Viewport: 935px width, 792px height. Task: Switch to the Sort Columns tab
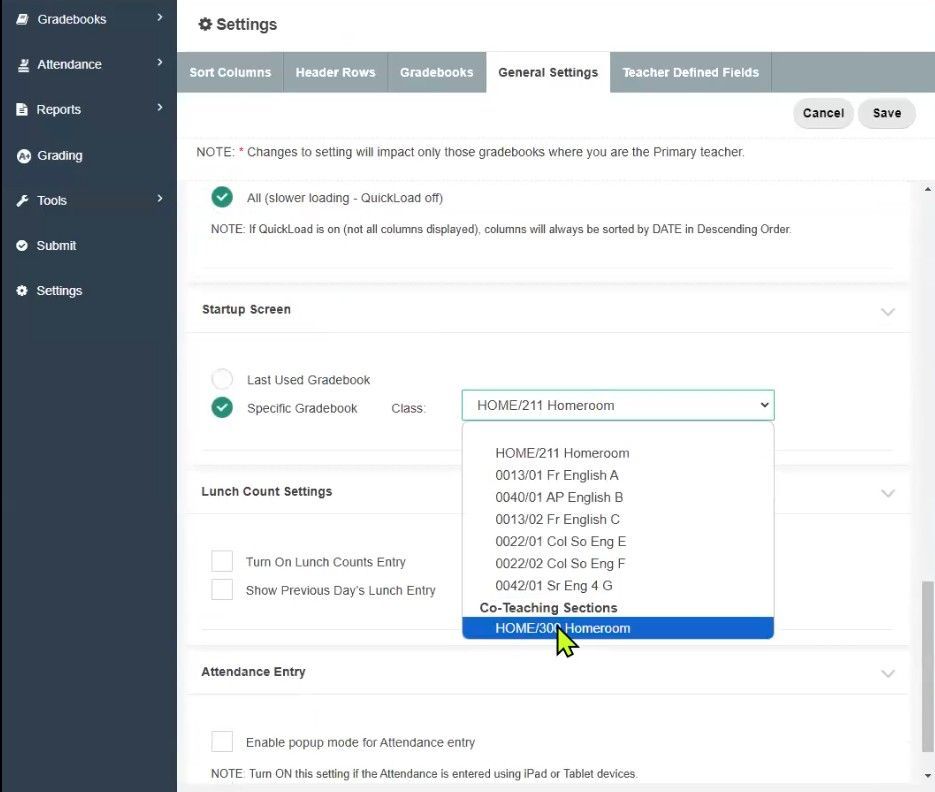229,72
